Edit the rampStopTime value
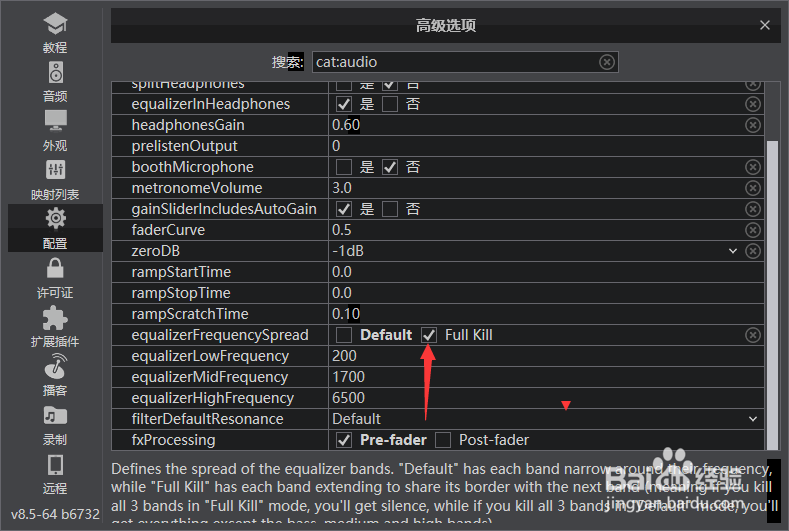Image resolution: width=789 pixels, height=531 pixels. tap(342, 293)
